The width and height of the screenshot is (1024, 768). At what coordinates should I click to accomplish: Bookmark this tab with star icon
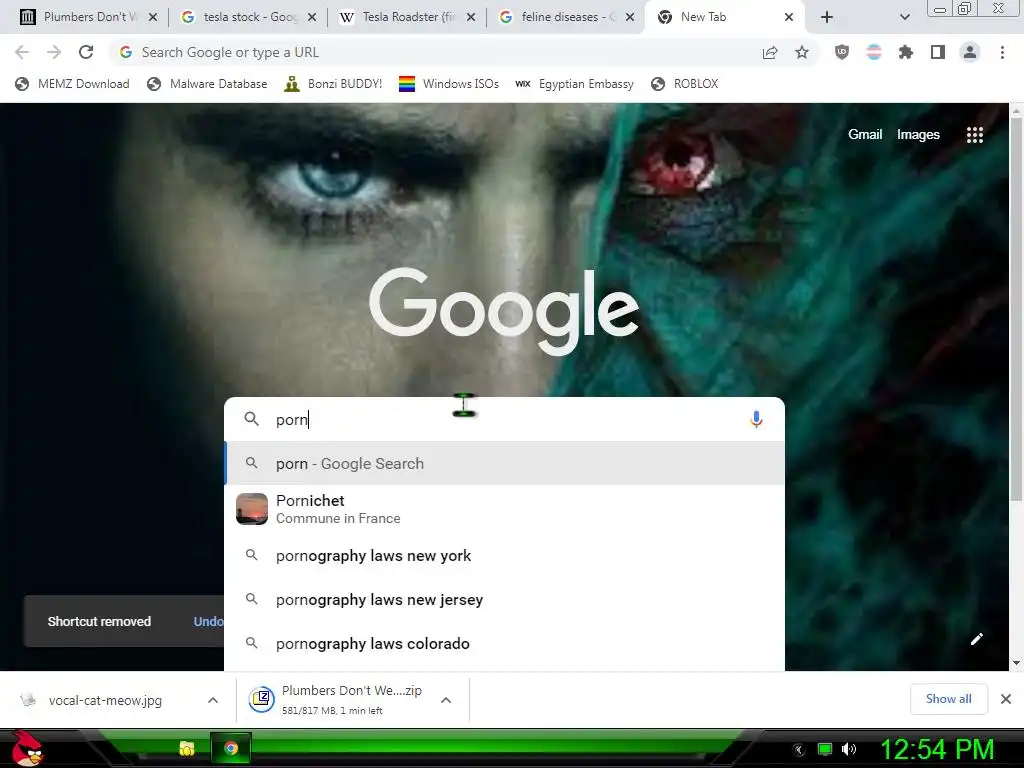tap(802, 52)
